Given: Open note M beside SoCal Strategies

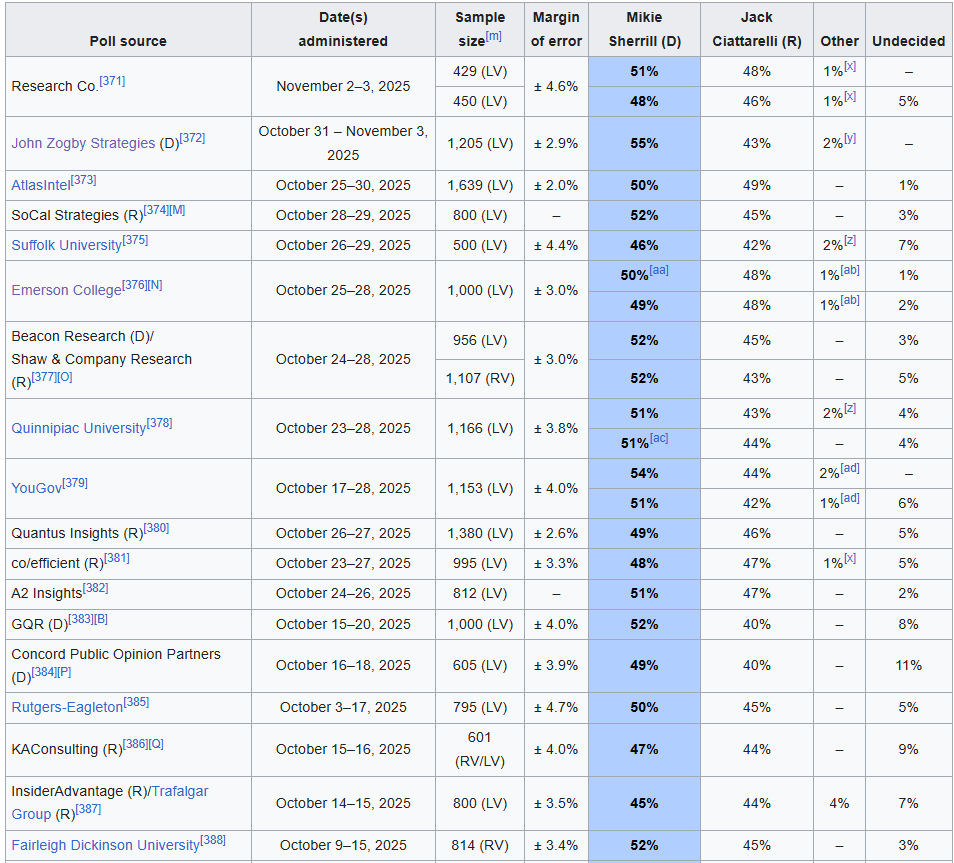Looking at the screenshot, I should coord(177,210).
